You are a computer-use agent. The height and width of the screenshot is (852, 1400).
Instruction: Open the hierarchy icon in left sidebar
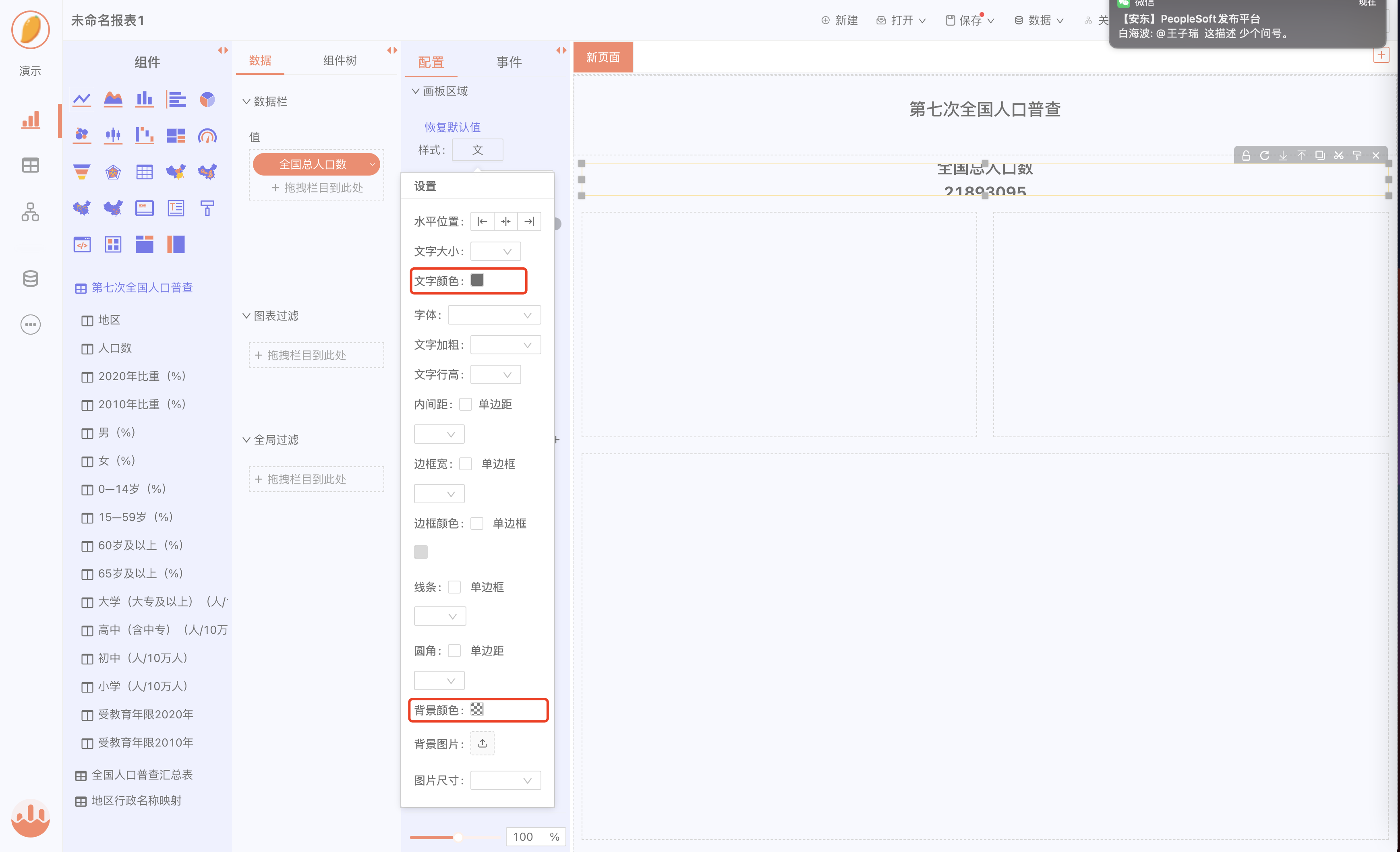tap(30, 212)
